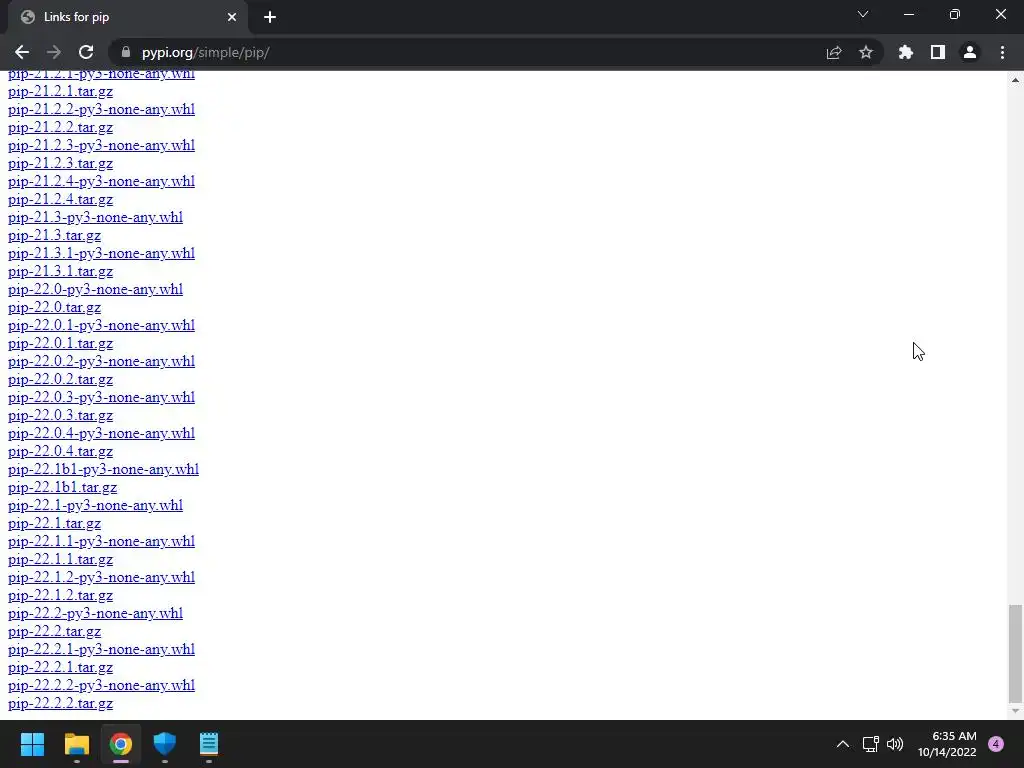Viewport: 1024px width, 768px height.
Task: Launch File Explorer from taskbar
Action: (76, 744)
